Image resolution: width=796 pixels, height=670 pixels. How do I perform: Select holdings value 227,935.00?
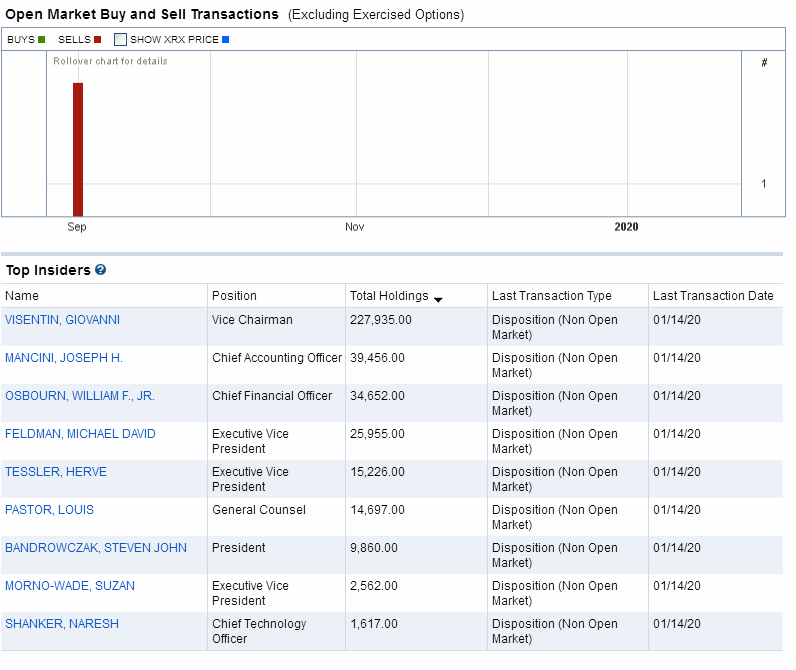[x=381, y=320]
